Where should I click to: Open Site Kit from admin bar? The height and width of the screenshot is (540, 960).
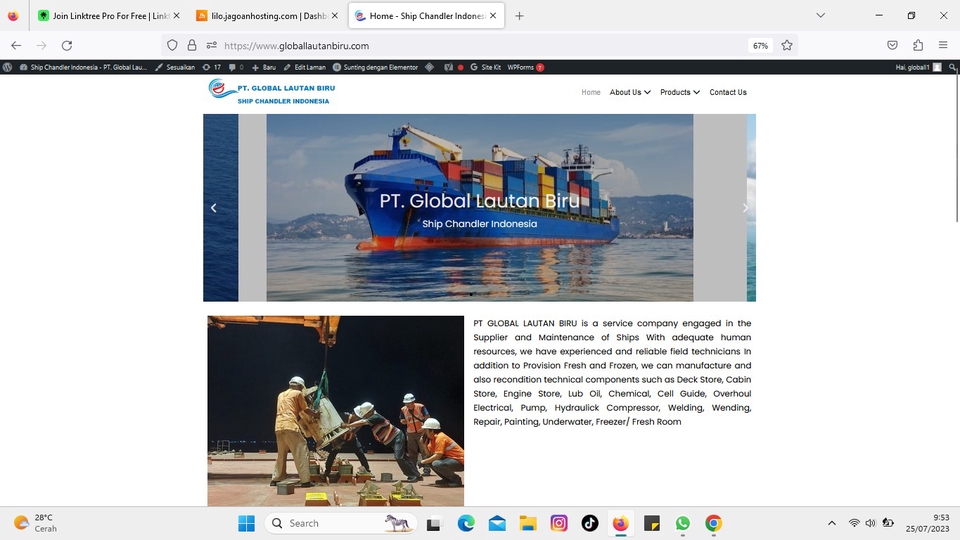click(486, 67)
